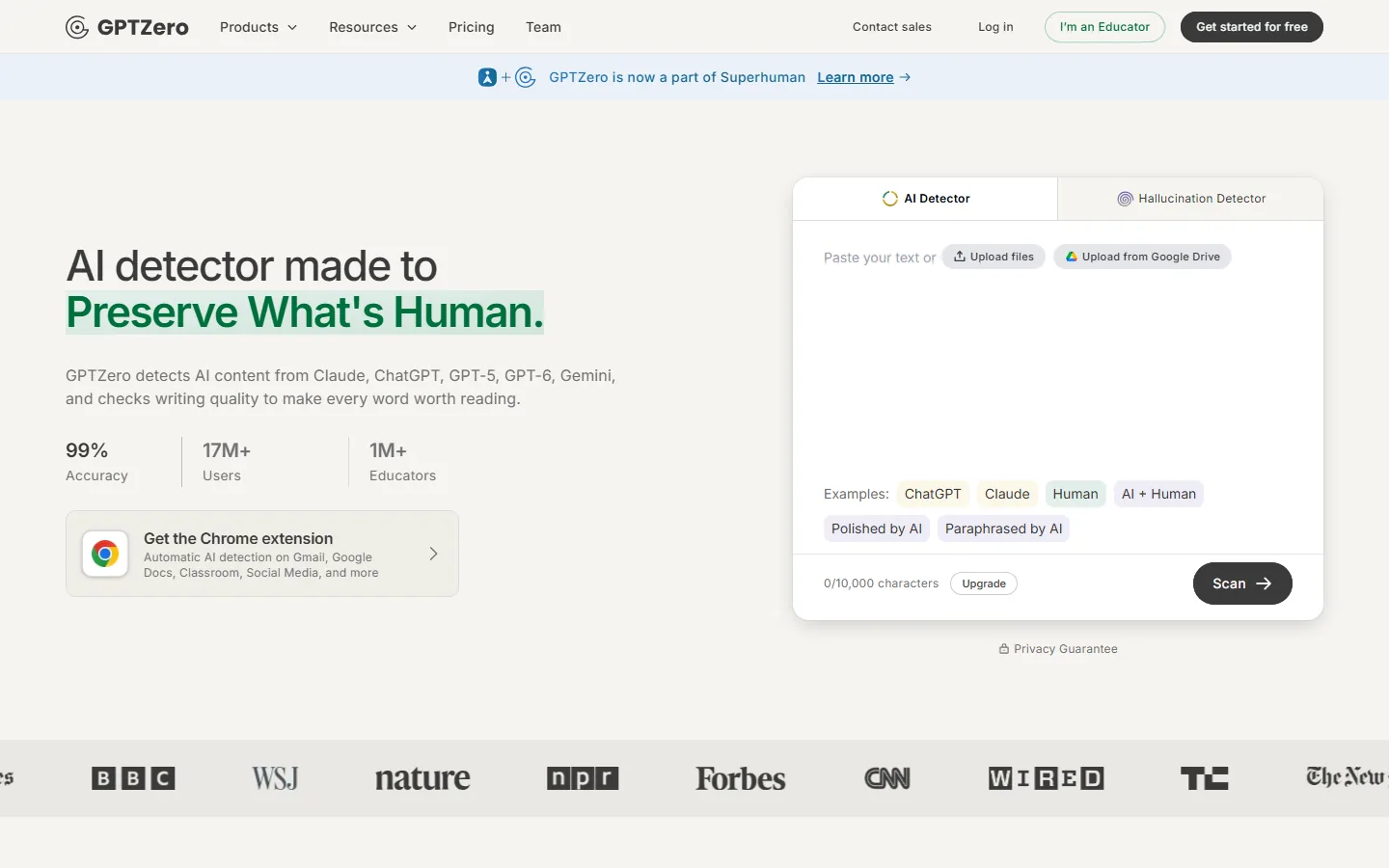The width and height of the screenshot is (1389, 868).
Task: Open the Pricing page
Action: click(472, 27)
